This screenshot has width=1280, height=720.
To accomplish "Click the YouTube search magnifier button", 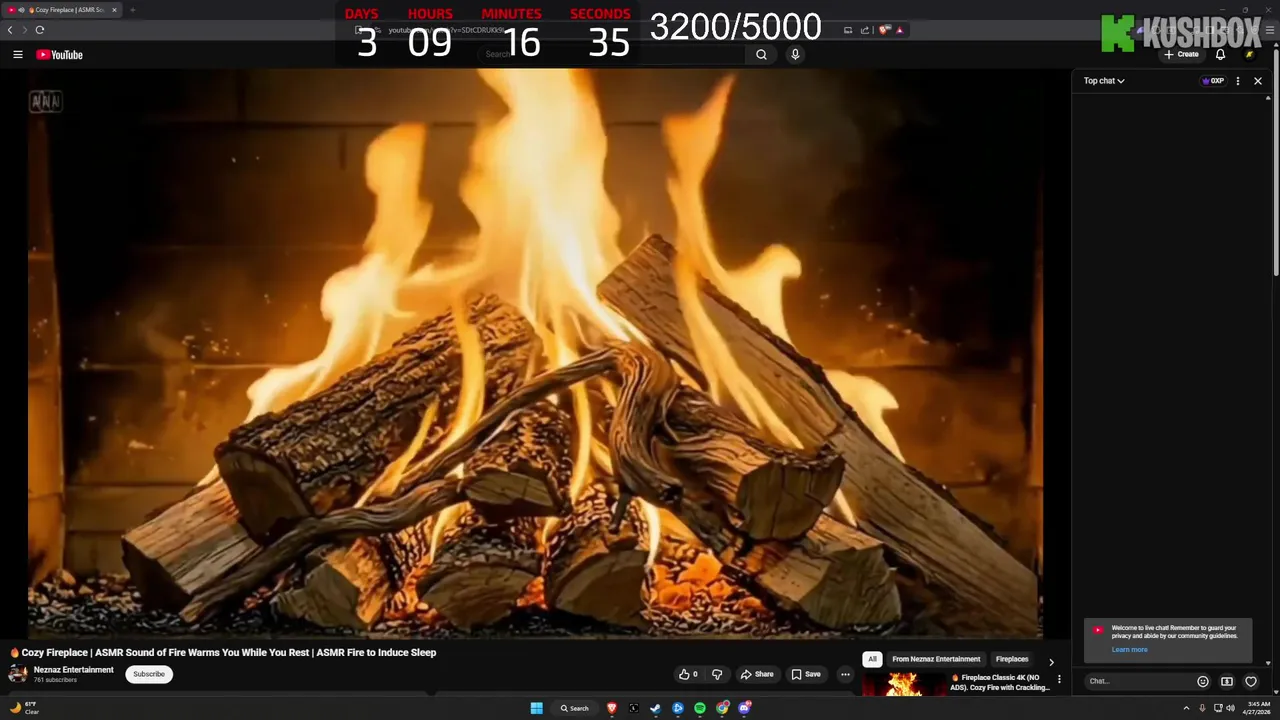I will click(761, 55).
